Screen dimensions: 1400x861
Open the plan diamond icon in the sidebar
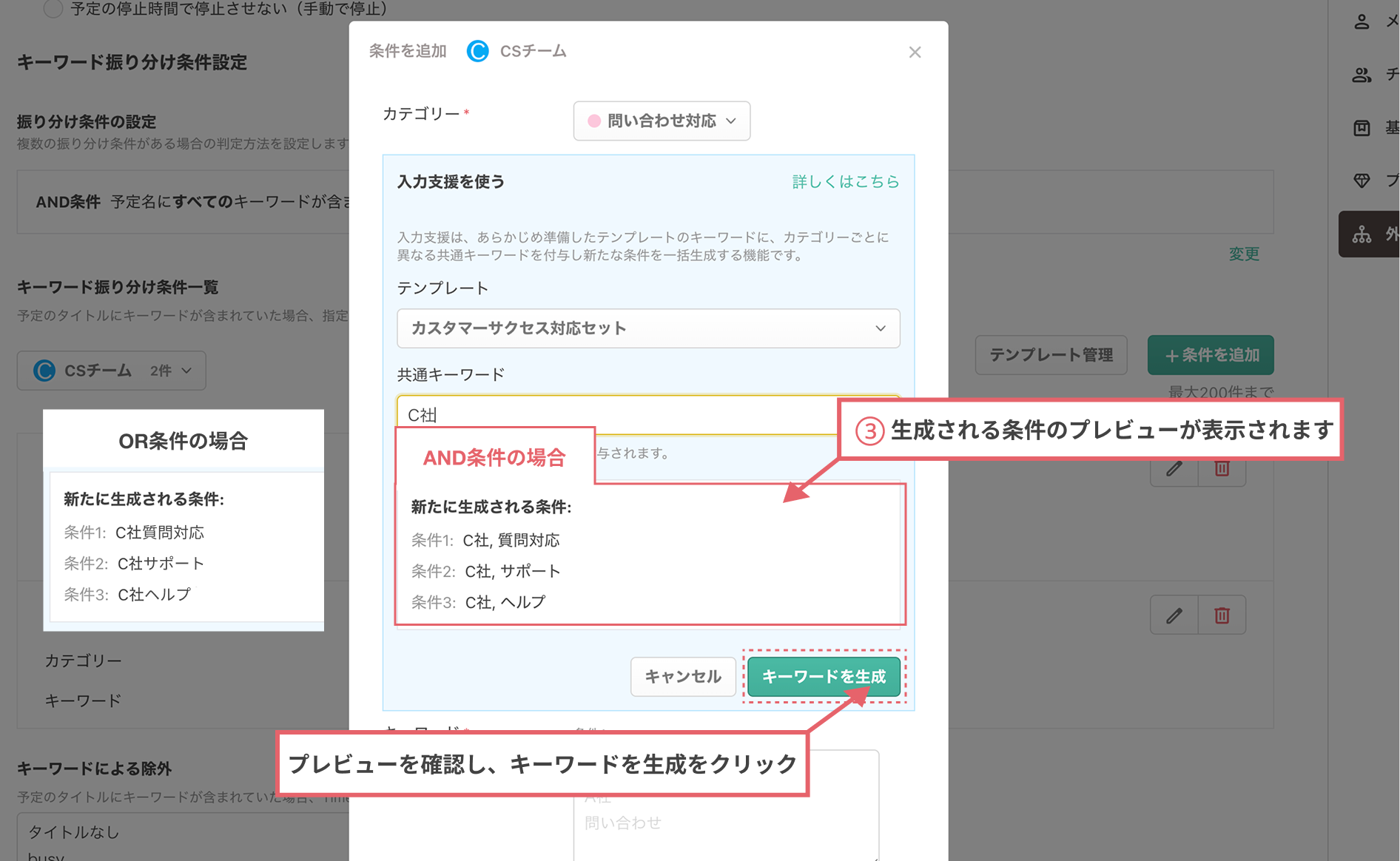pos(1362,180)
